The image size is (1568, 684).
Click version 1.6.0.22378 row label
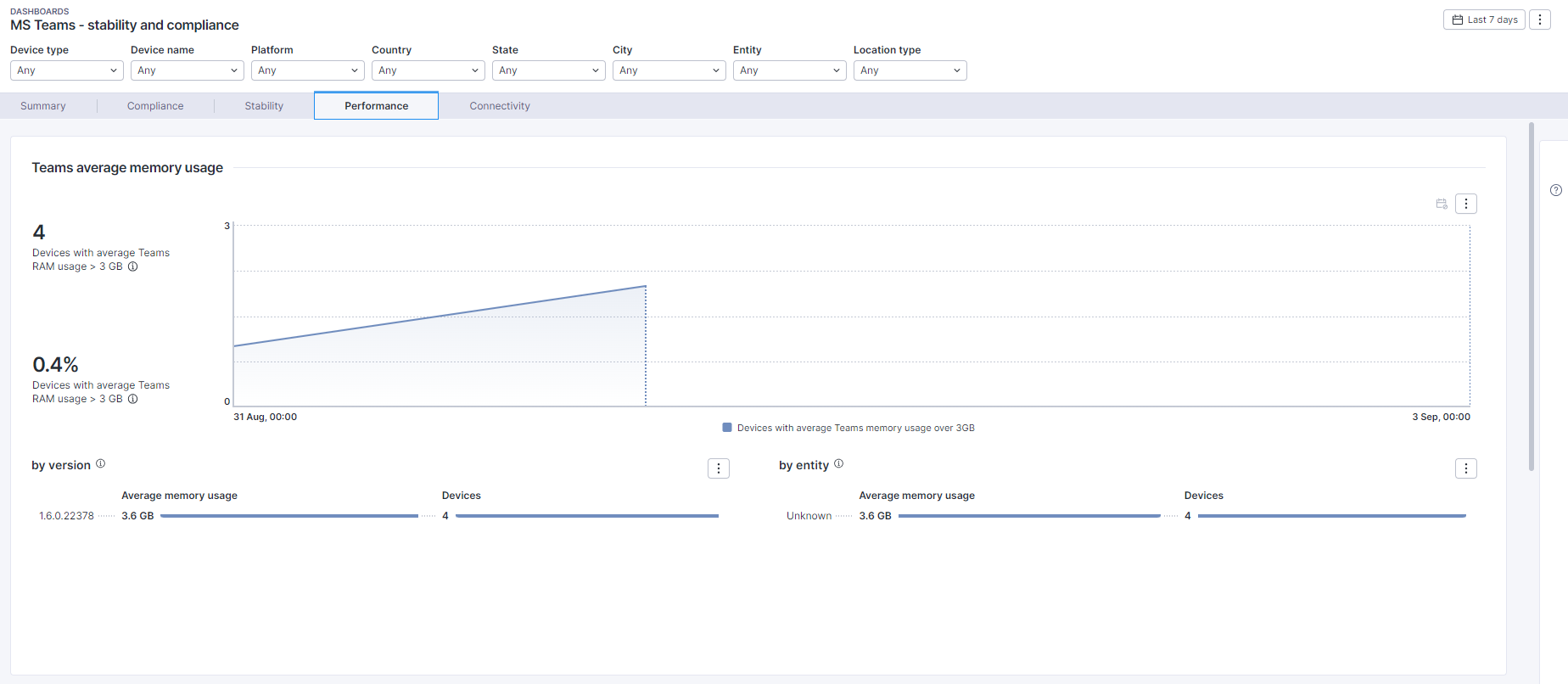[x=66, y=516]
